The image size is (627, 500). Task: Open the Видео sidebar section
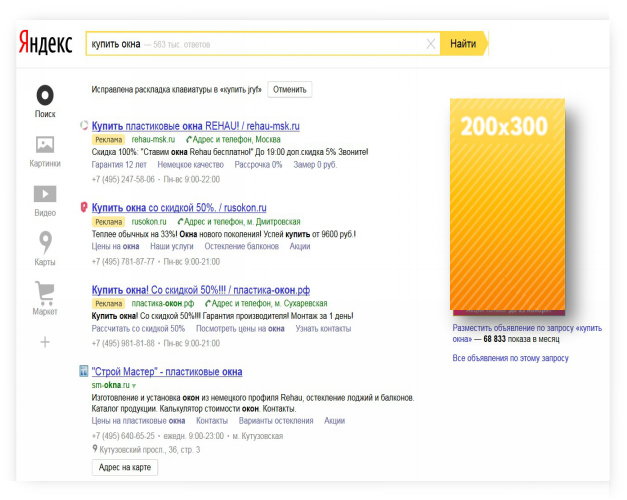pyautogui.click(x=45, y=201)
